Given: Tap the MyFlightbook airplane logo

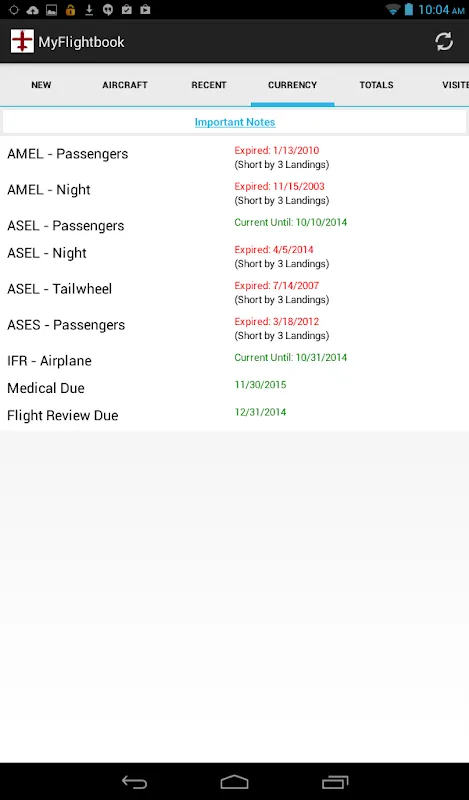Looking at the screenshot, I should point(22,41).
